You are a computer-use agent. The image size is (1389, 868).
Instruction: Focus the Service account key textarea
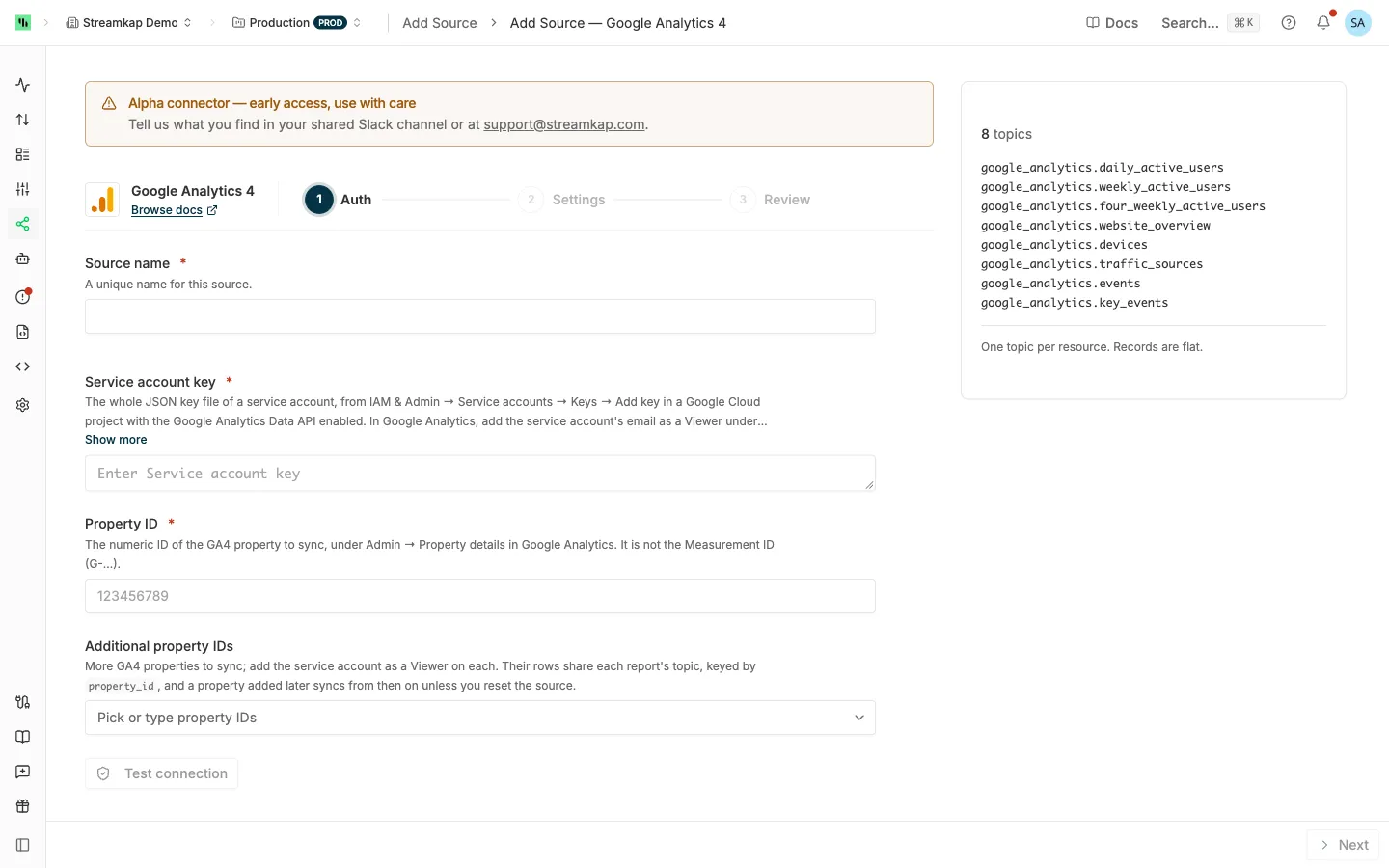pos(480,474)
